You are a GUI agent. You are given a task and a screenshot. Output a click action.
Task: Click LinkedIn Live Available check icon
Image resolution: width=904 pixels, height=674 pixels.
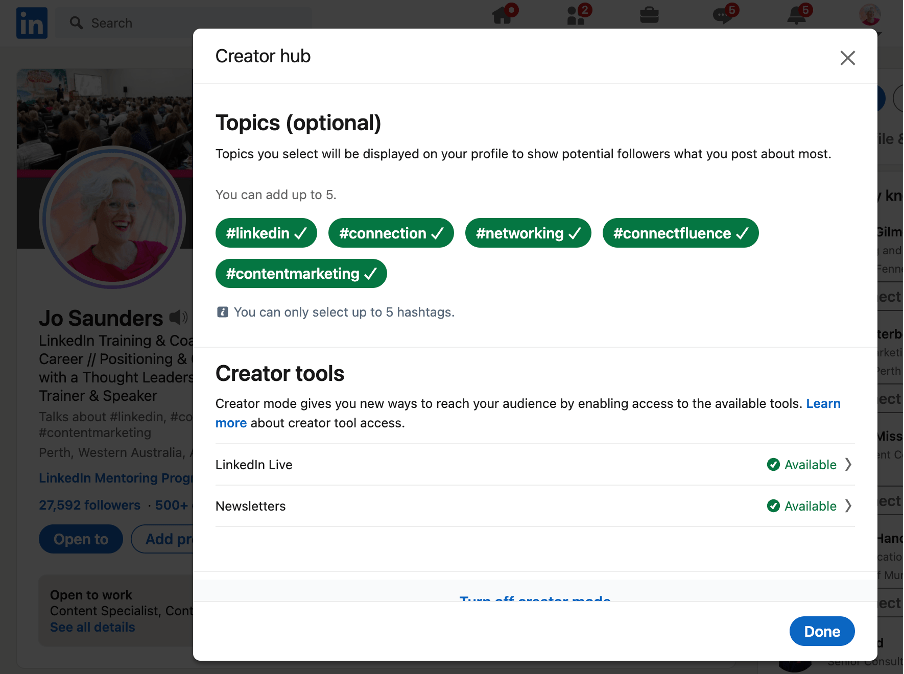click(773, 465)
